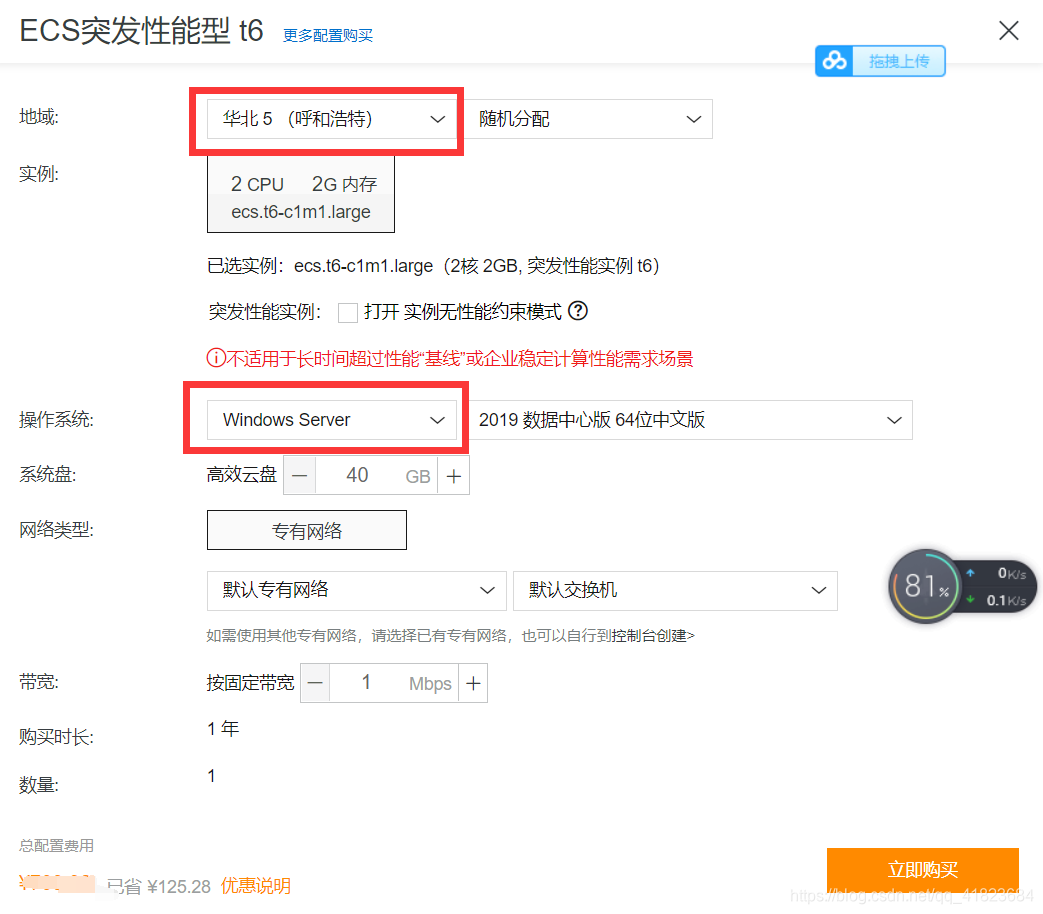Open the 优惠说明 link

click(255, 886)
